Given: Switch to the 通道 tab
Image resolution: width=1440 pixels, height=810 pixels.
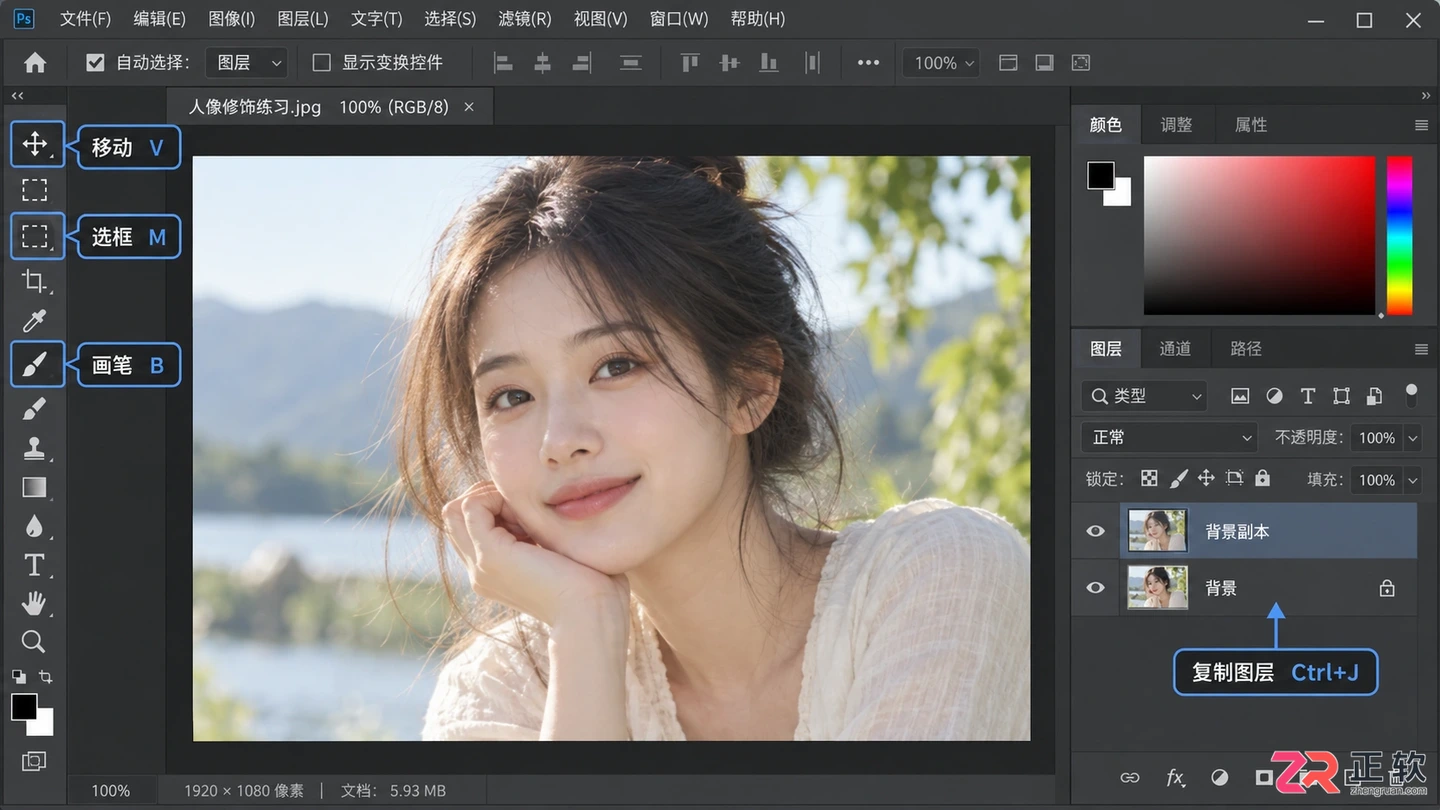Looking at the screenshot, I should [1175, 348].
